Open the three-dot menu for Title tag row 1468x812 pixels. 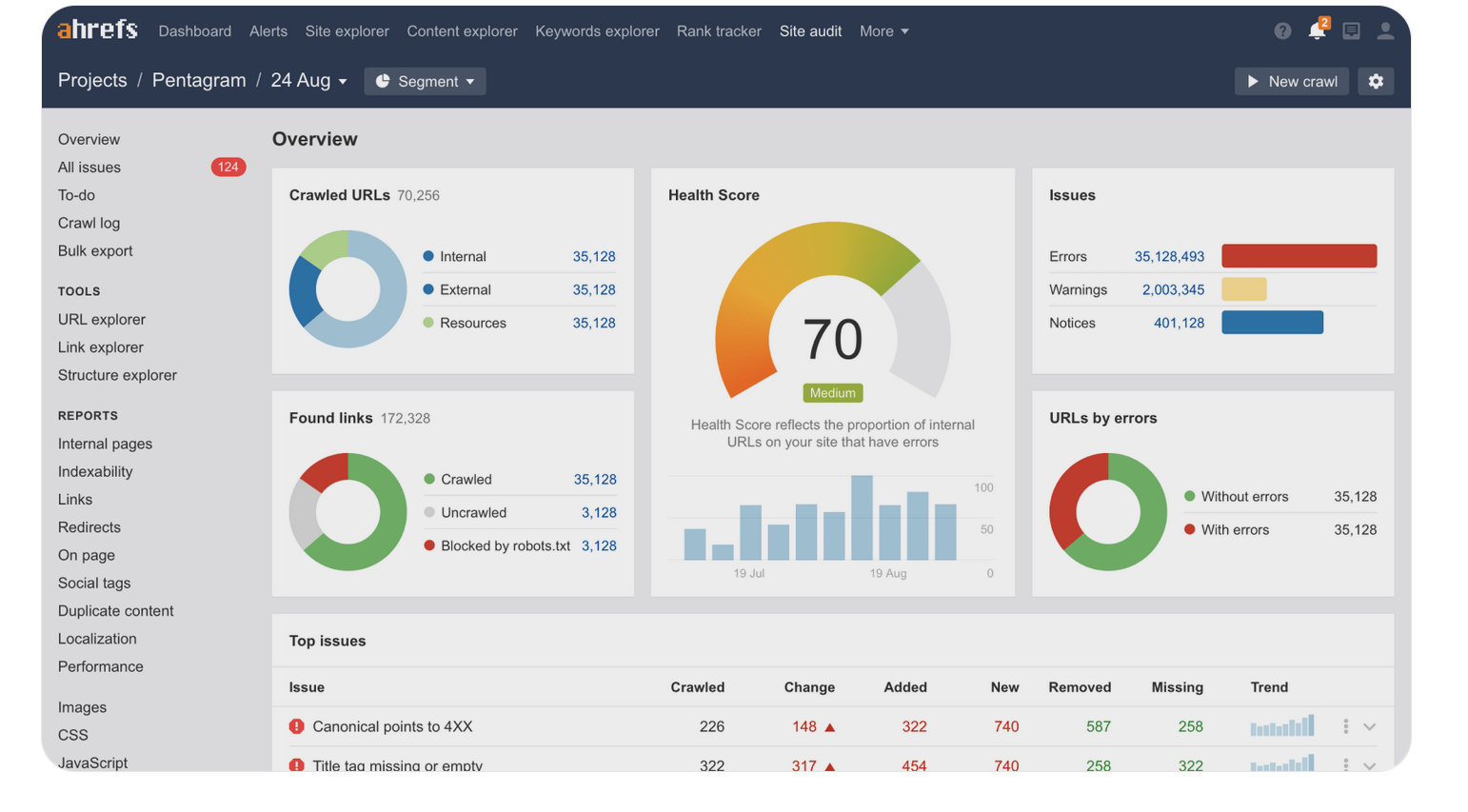pyautogui.click(x=1345, y=764)
